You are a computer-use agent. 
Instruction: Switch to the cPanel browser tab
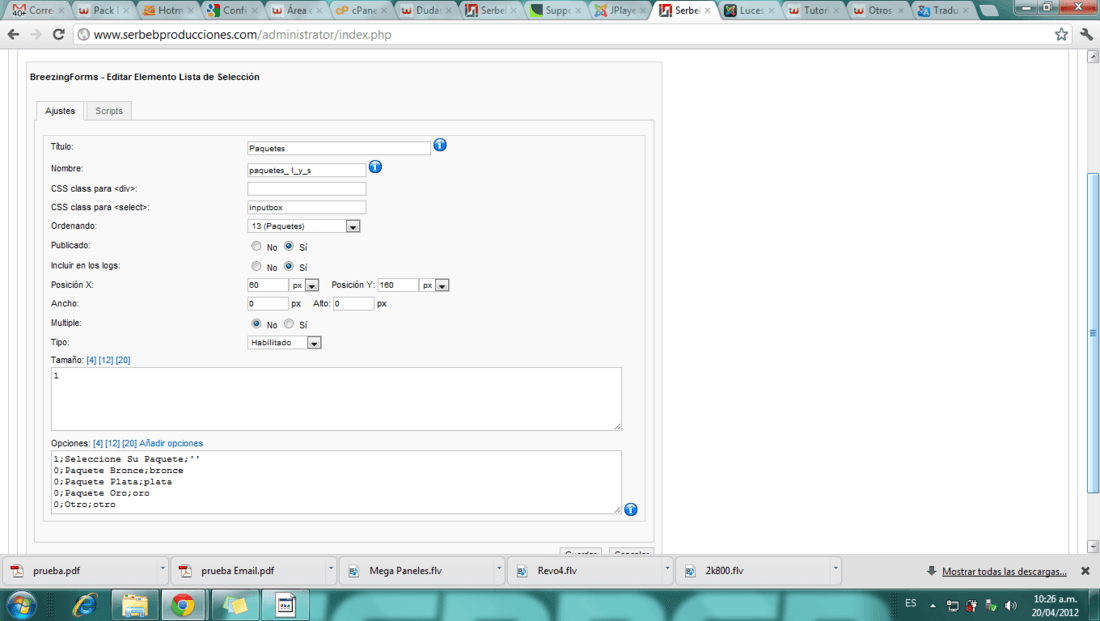(361, 10)
